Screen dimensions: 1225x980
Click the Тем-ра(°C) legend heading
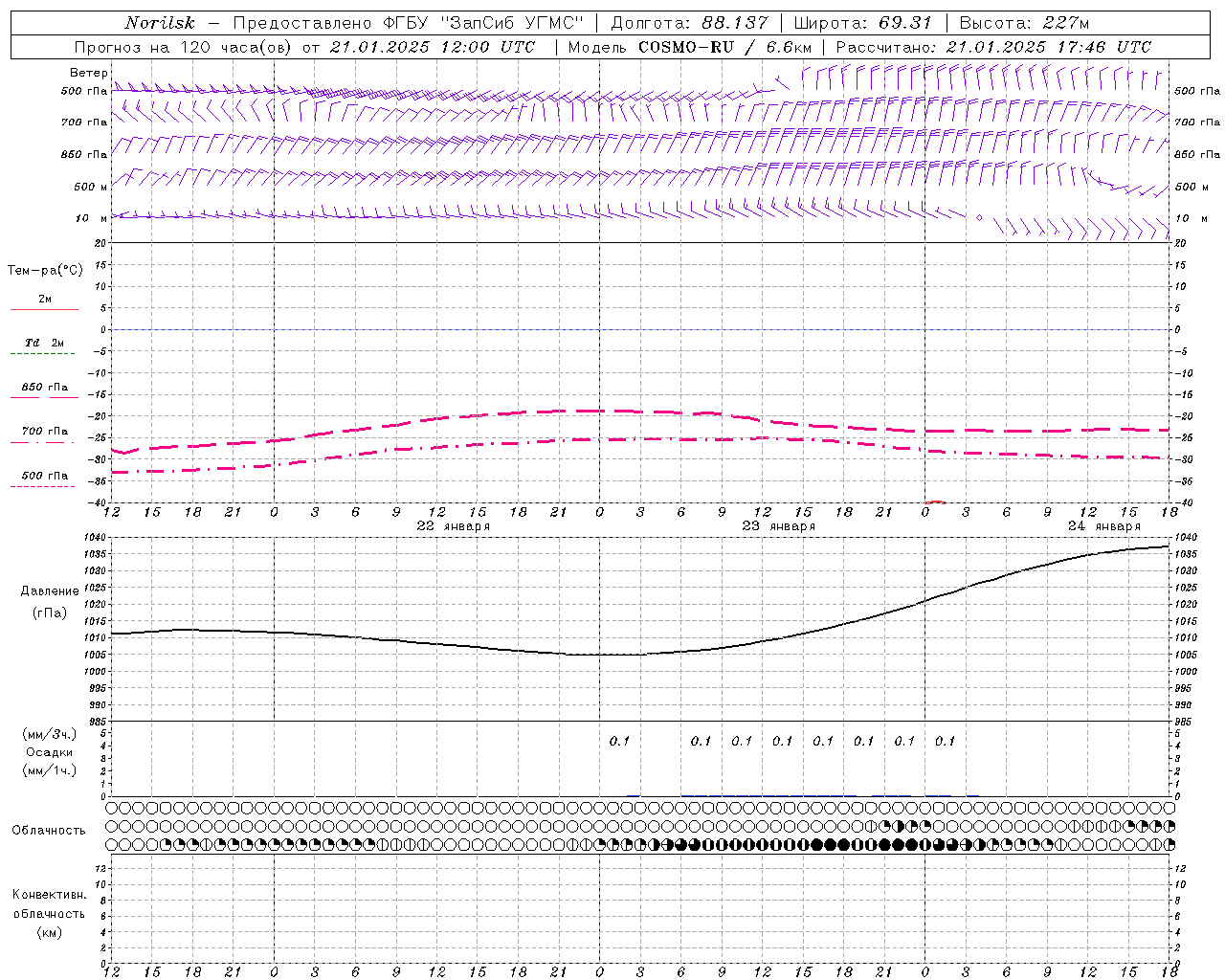click(45, 271)
